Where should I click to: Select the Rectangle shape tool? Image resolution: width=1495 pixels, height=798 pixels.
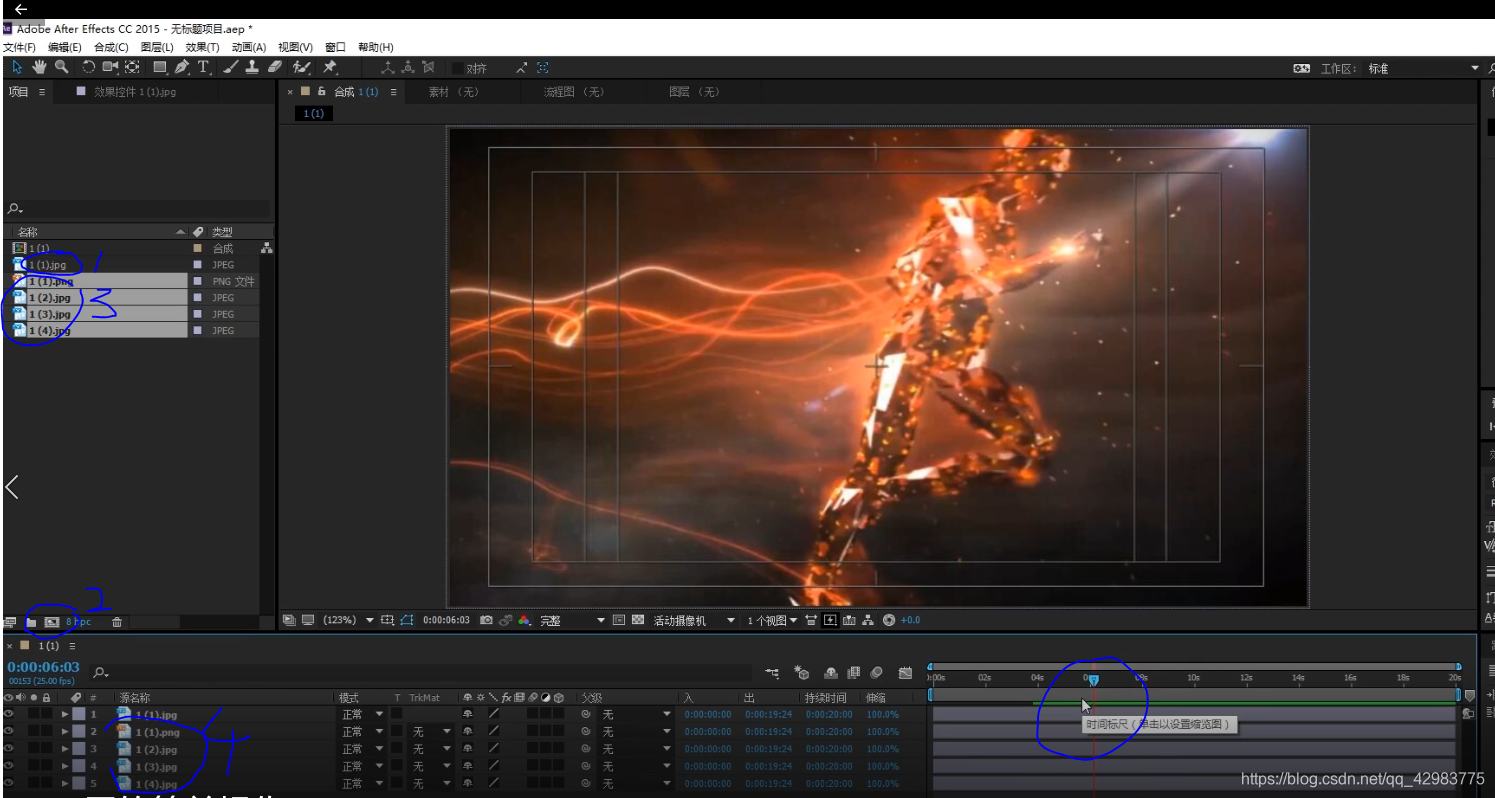[x=160, y=67]
